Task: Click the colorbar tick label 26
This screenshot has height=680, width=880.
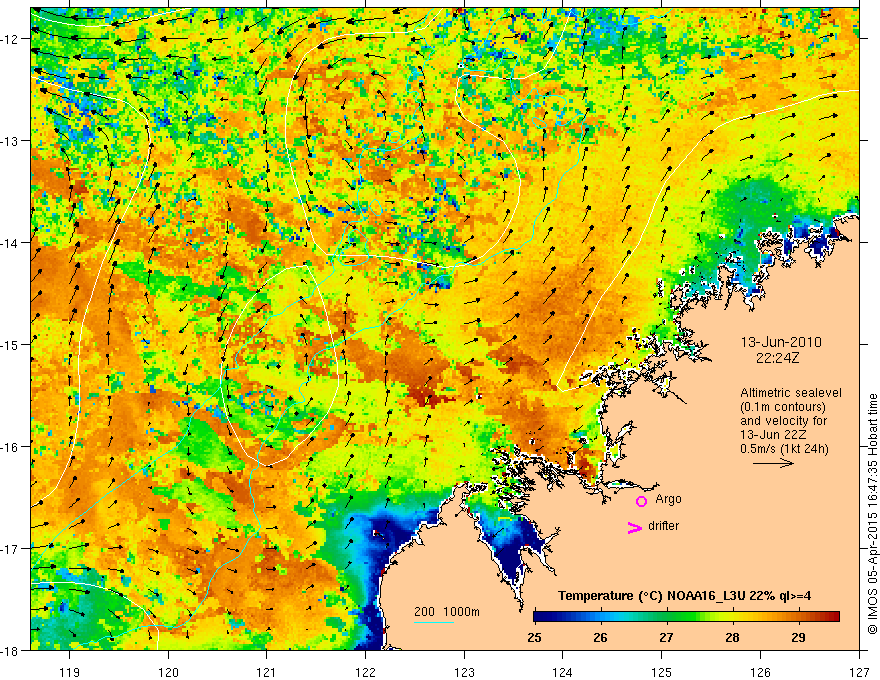Action: click(x=601, y=637)
